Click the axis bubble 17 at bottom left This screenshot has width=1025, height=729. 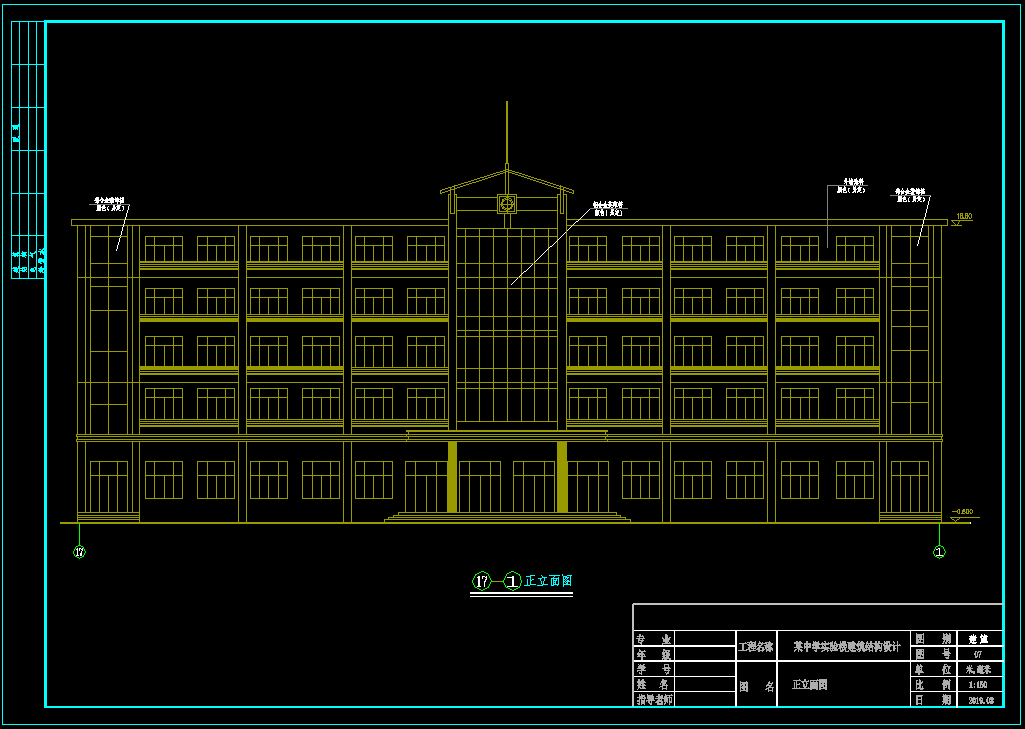(80, 552)
